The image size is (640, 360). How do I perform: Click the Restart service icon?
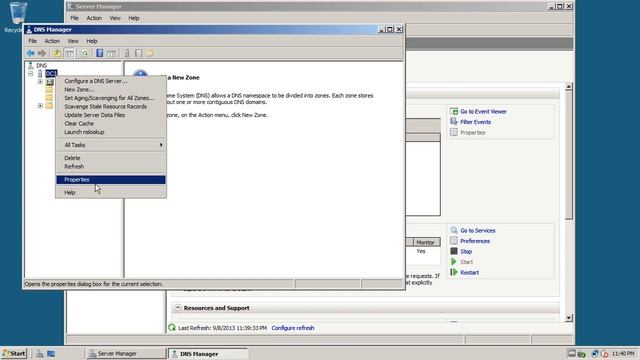[x=454, y=272]
